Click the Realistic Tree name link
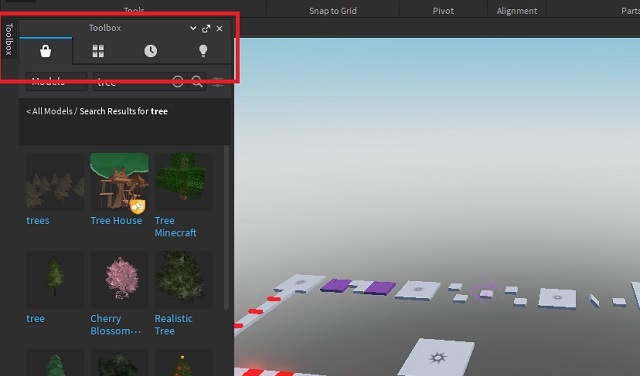This screenshot has width=640, height=376. point(173,325)
